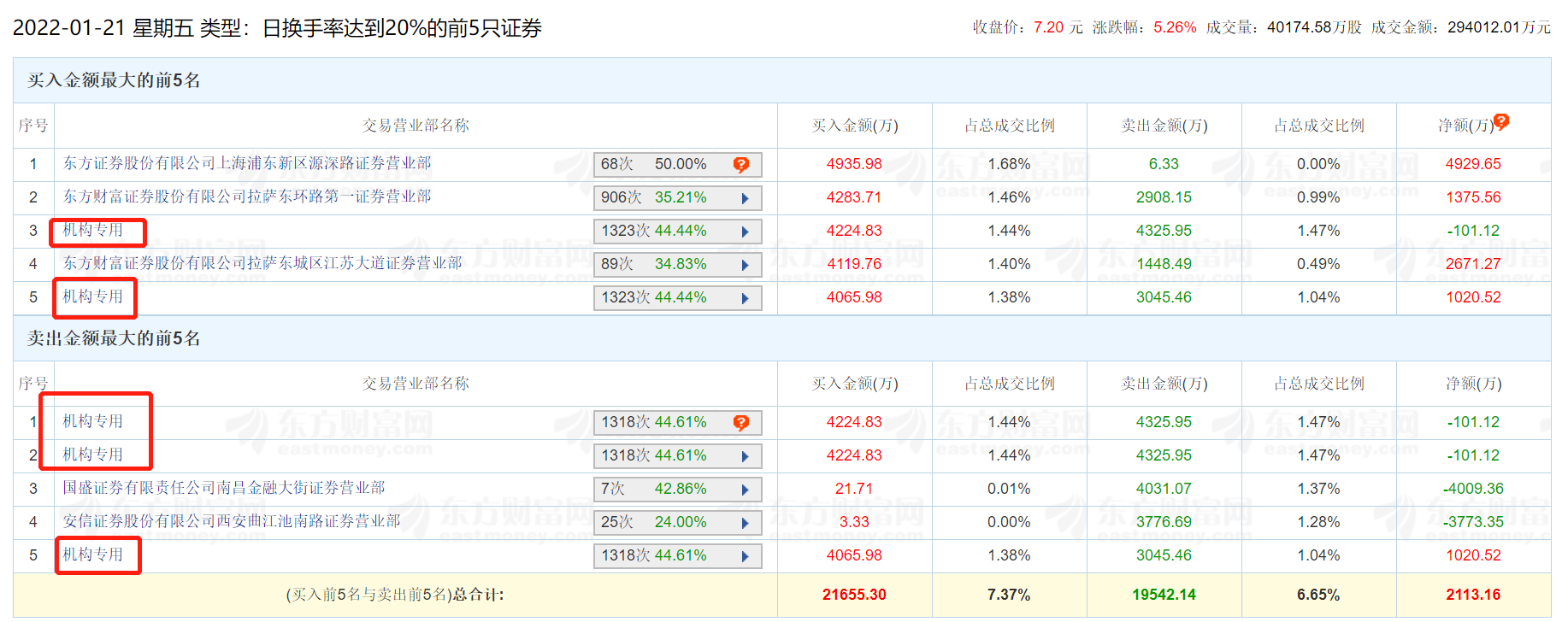
Task: Click the 906次 35.21% statistics box
Action: [x=677, y=198]
